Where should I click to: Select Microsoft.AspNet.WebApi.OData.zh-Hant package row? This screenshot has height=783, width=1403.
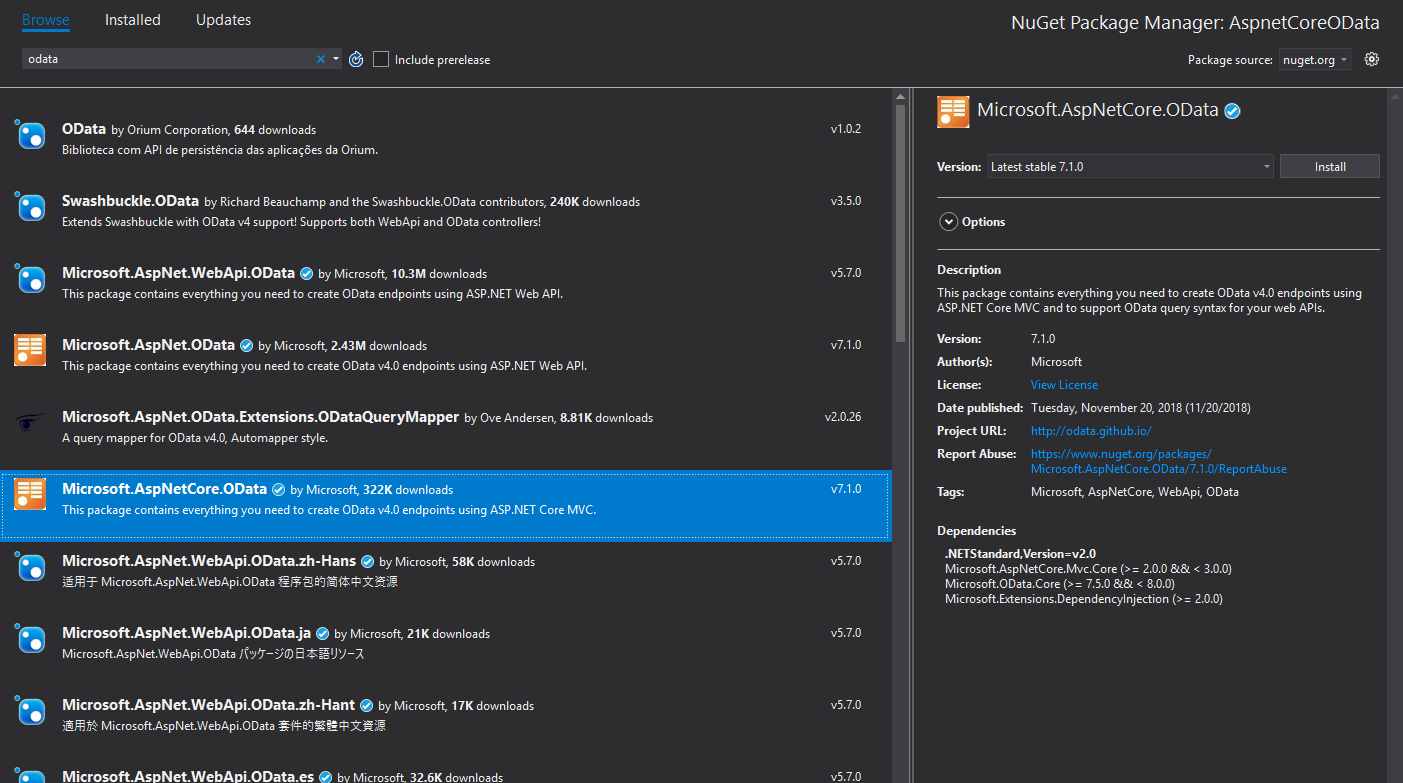coord(446,721)
